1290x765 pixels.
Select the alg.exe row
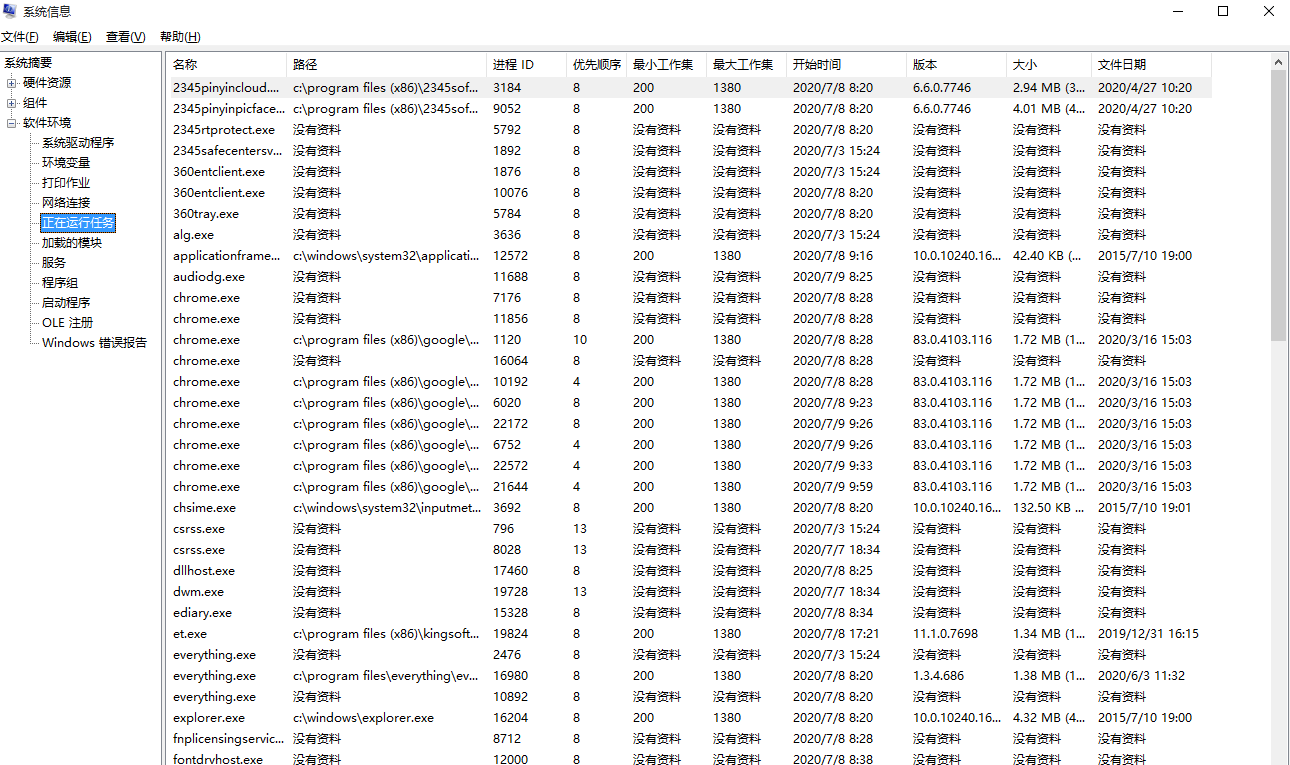tap(689, 234)
